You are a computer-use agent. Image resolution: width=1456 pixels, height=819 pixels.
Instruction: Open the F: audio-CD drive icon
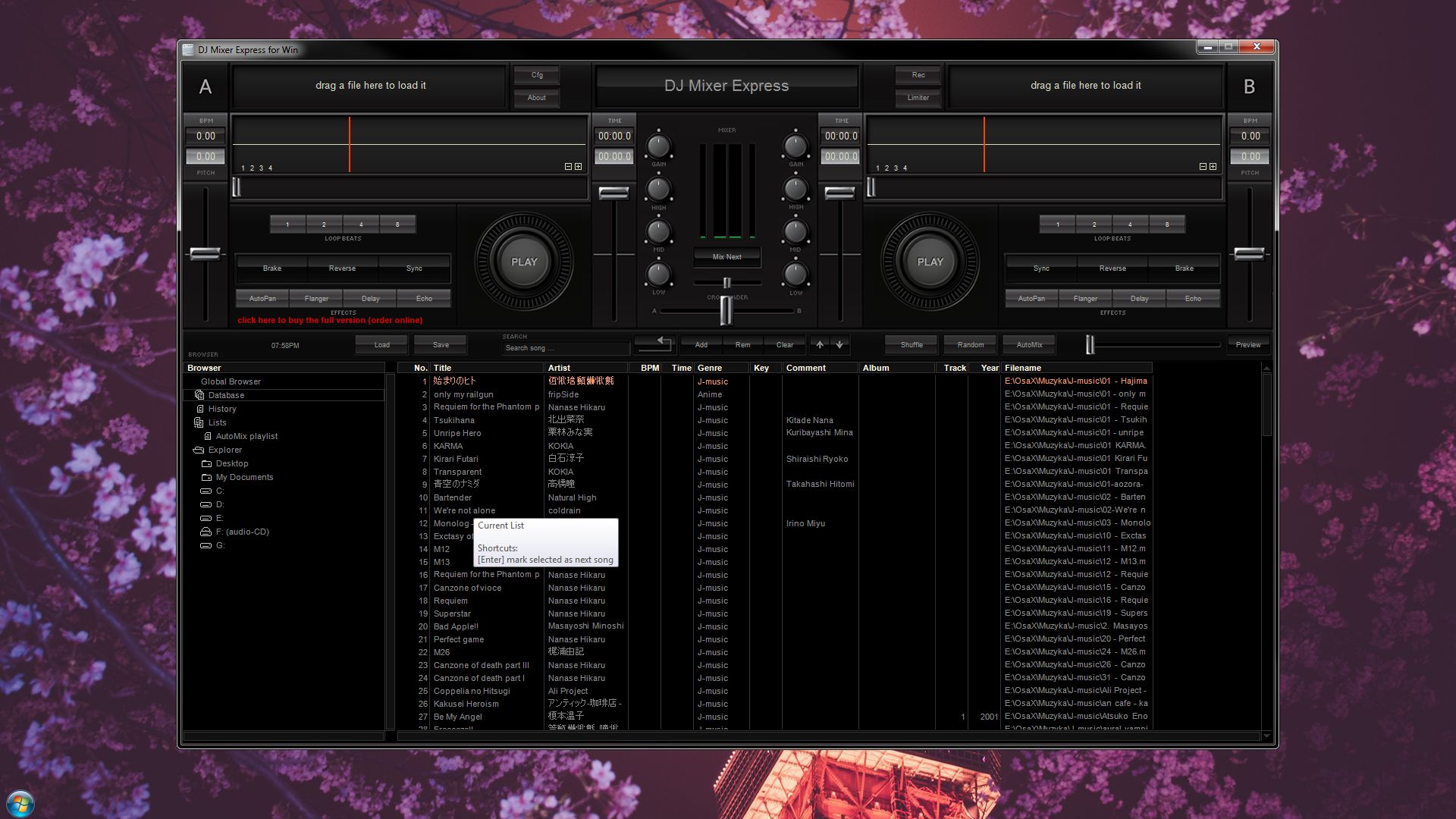coord(206,532)
